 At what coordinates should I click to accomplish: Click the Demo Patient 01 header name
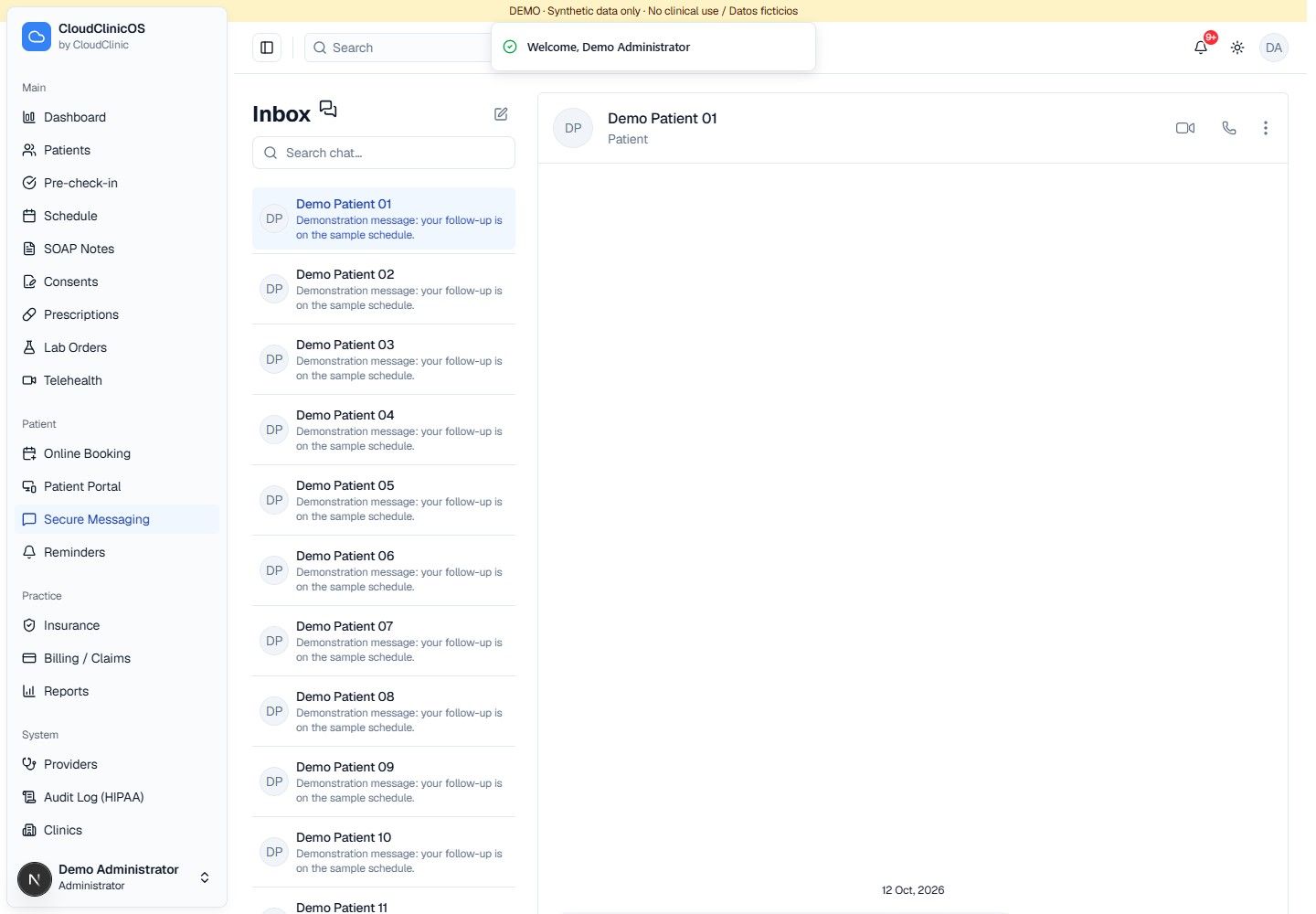coord(663,118)
